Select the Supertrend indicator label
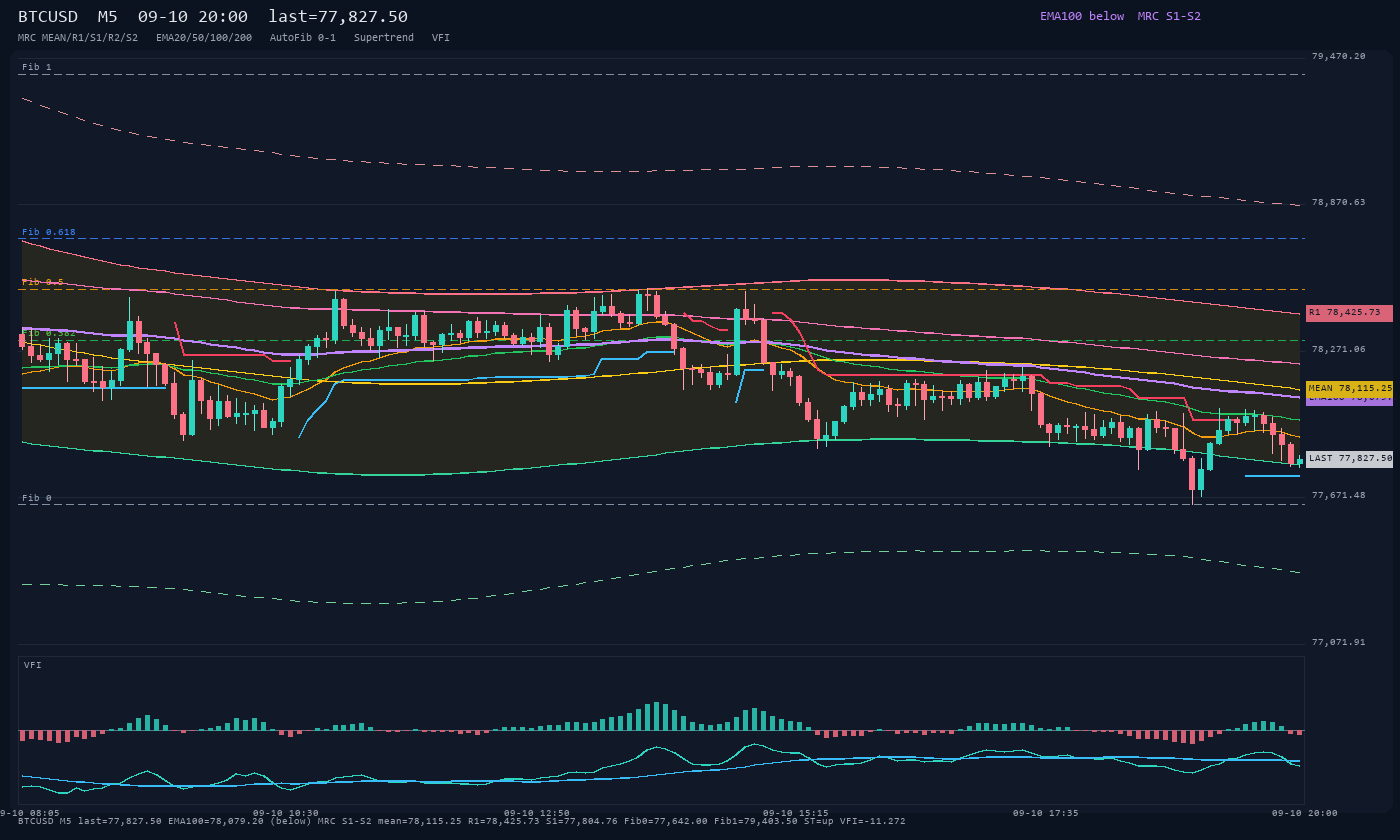 pyautogui.click(x=384, y=38)
